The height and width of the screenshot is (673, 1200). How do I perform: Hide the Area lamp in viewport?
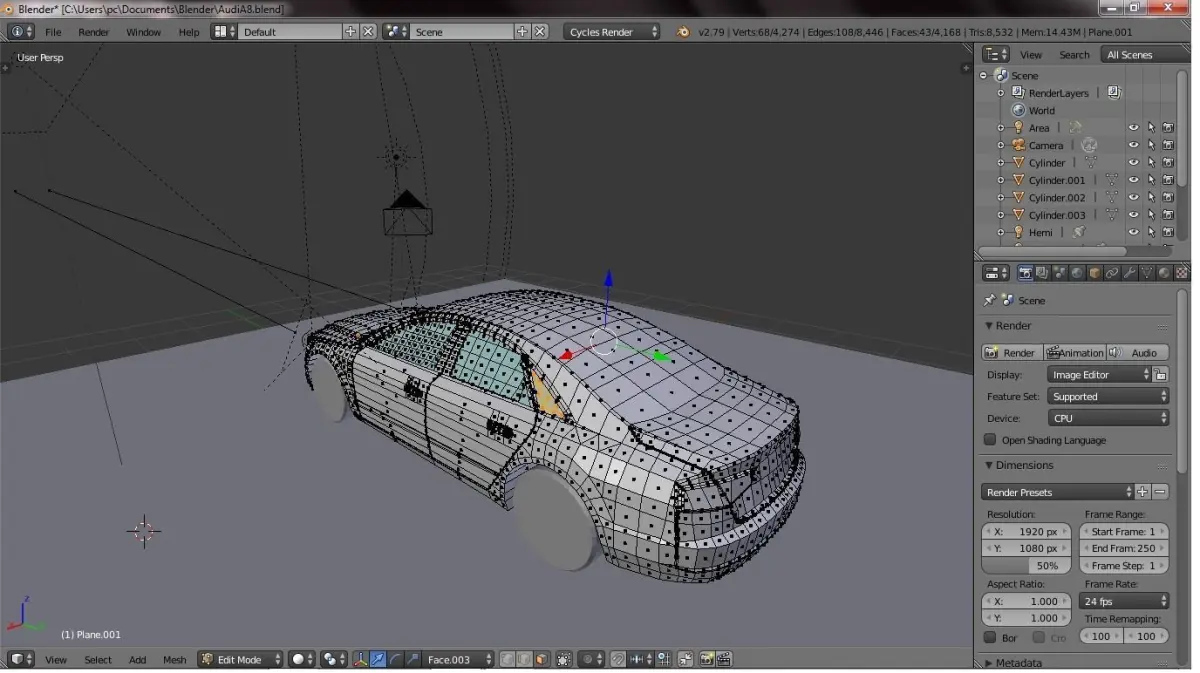[1133, 128]
